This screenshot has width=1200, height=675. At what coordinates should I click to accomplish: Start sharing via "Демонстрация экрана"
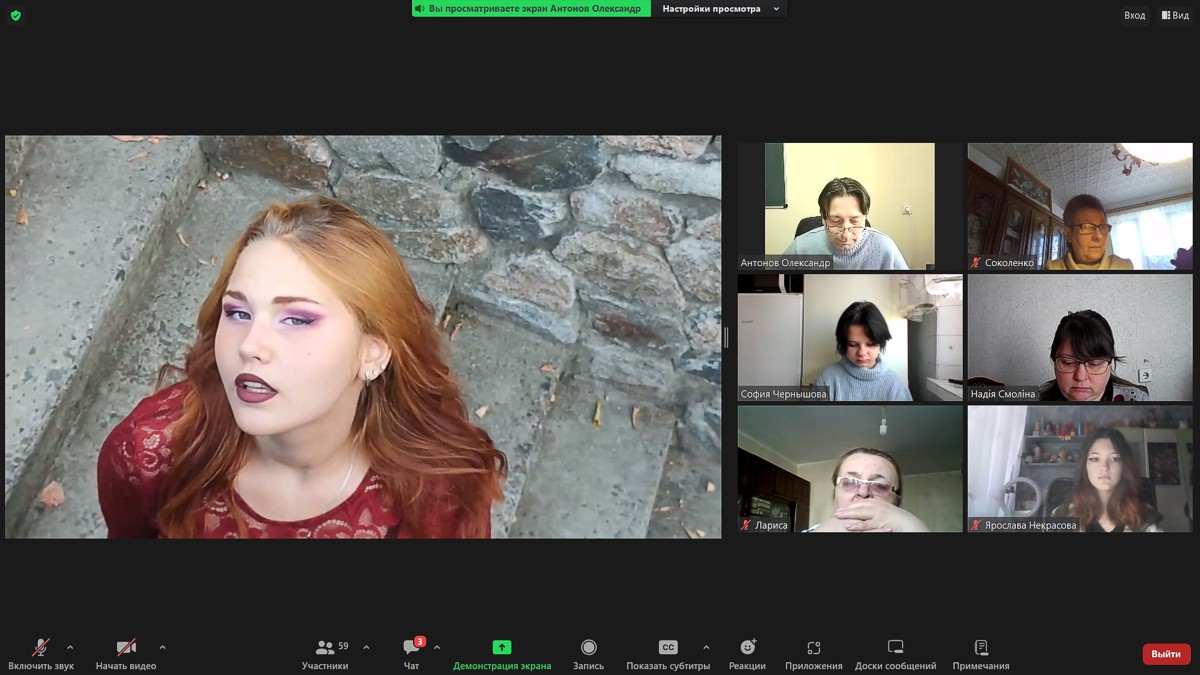[502, 654]
